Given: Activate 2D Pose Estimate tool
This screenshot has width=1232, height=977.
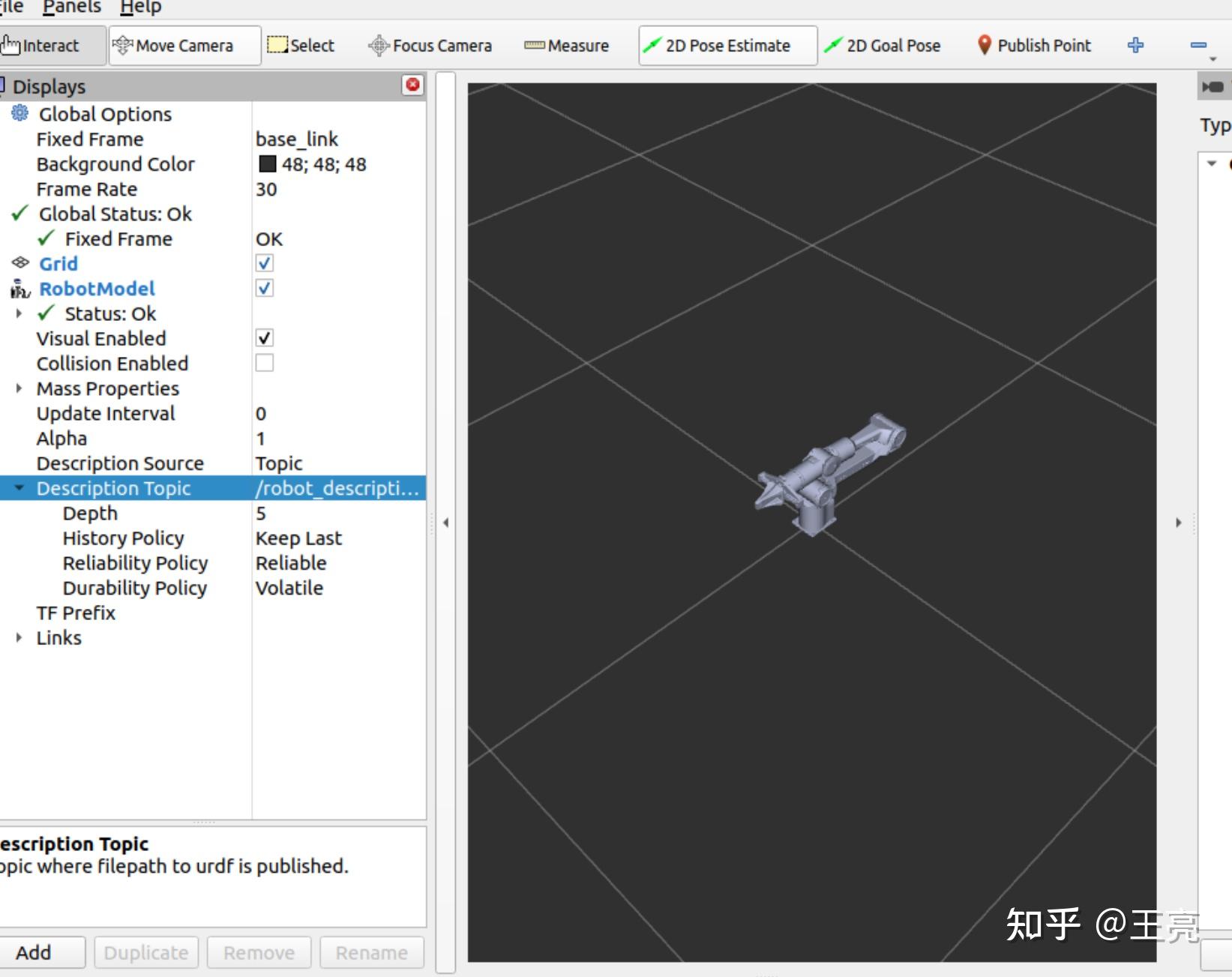Looking at the screenshot, I should (727, 46).
